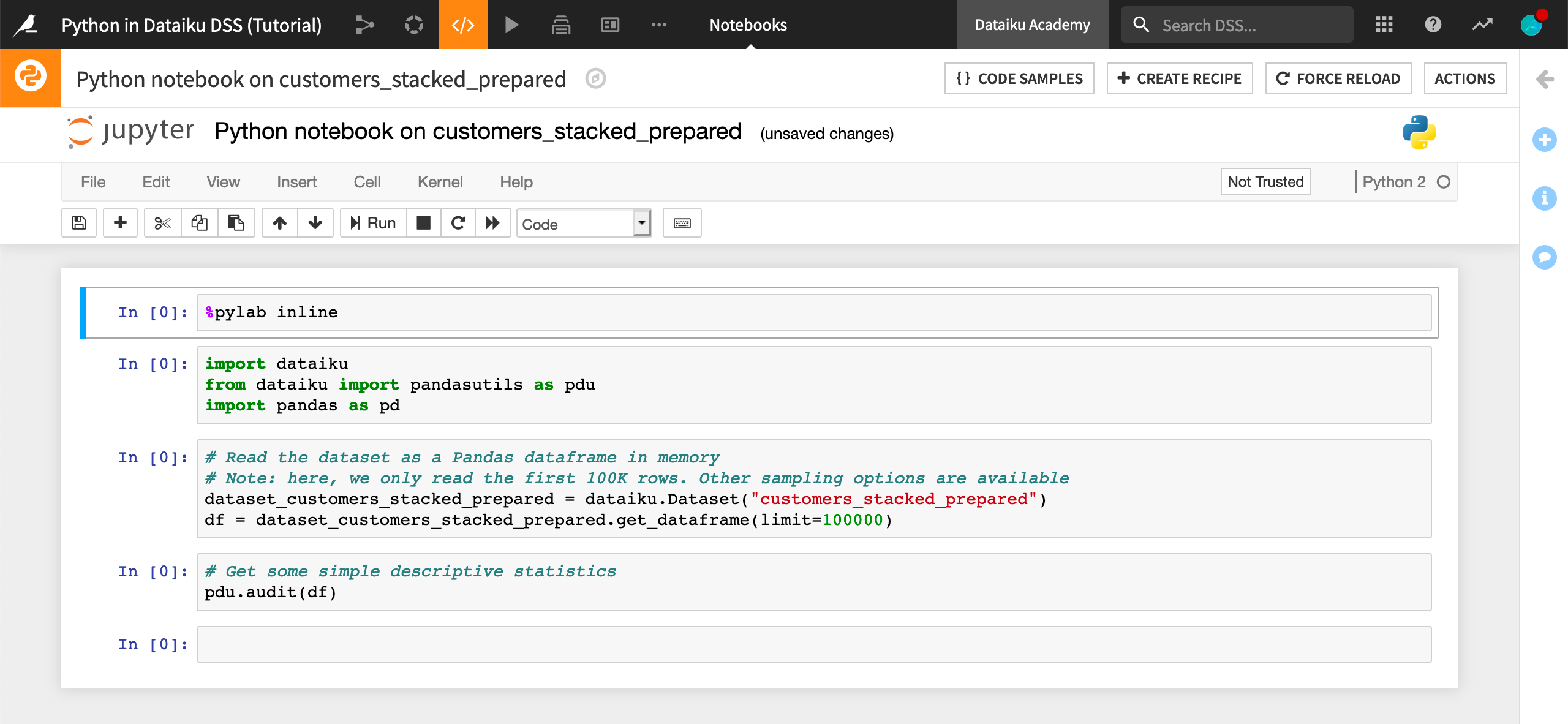Open the Cell menu
The width and height of the screenshot is (1568, 724).
367,182
